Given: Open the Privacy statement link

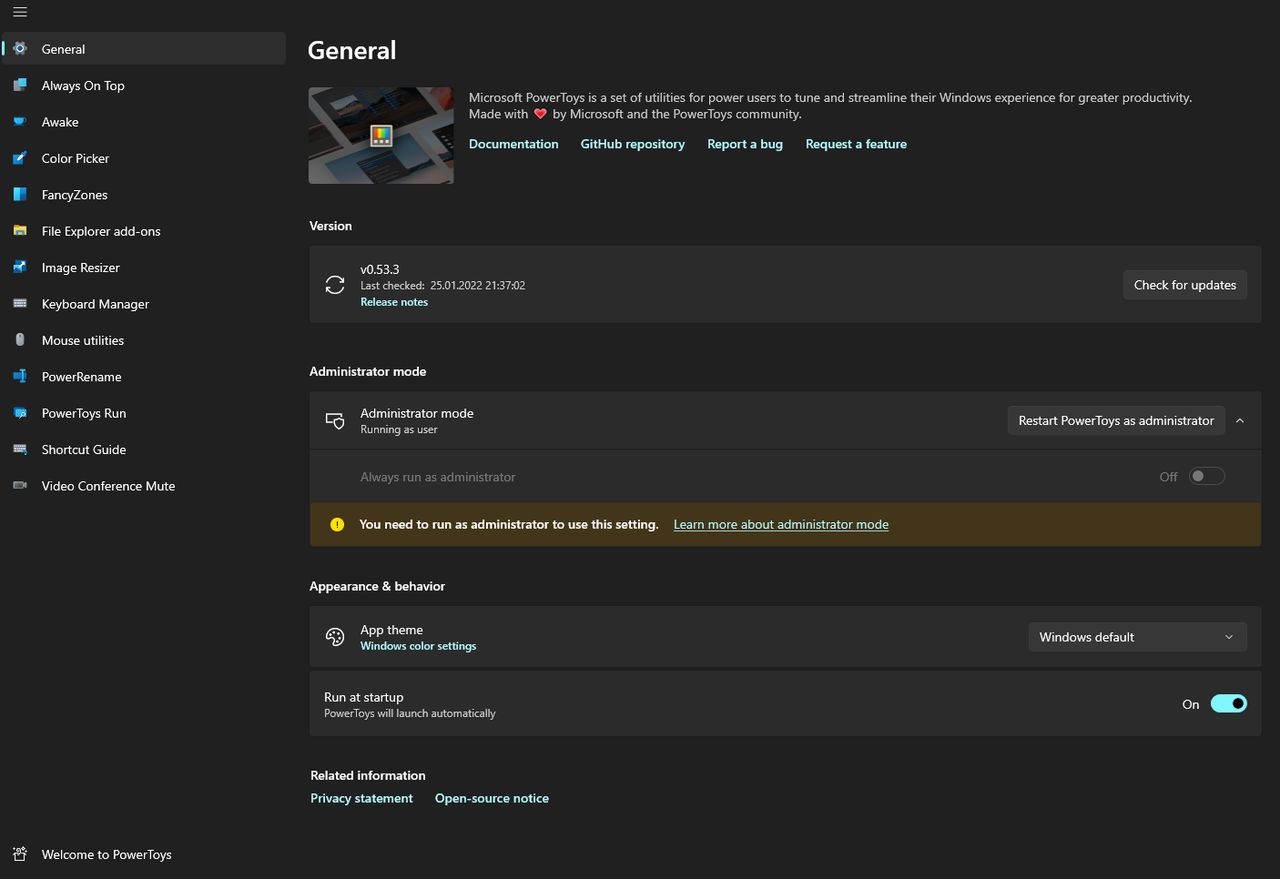Looking at the screenshot, I should 361,798.
